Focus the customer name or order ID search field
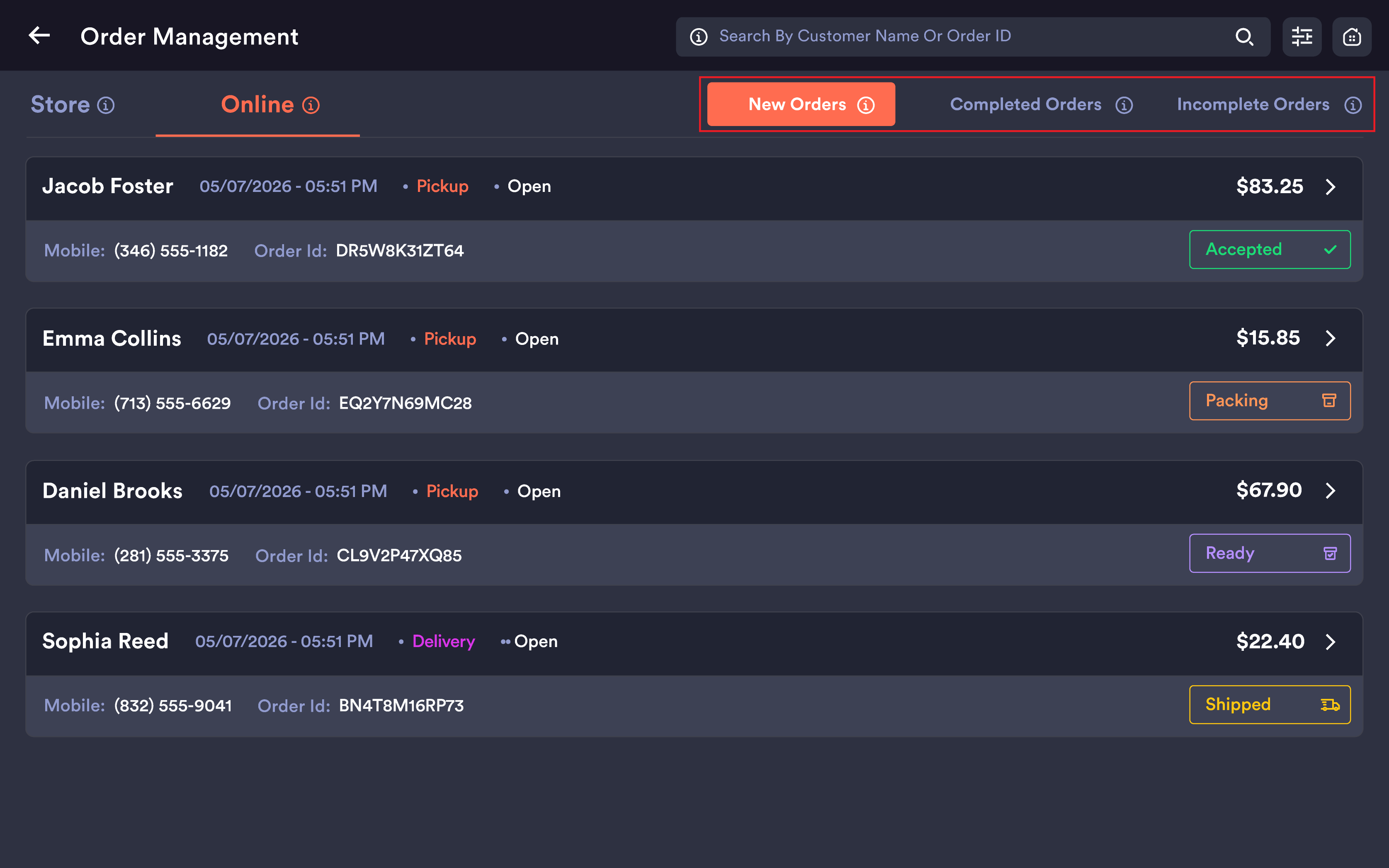The height and width of the screenshot is (868, 1389). (x=972, y=37)
